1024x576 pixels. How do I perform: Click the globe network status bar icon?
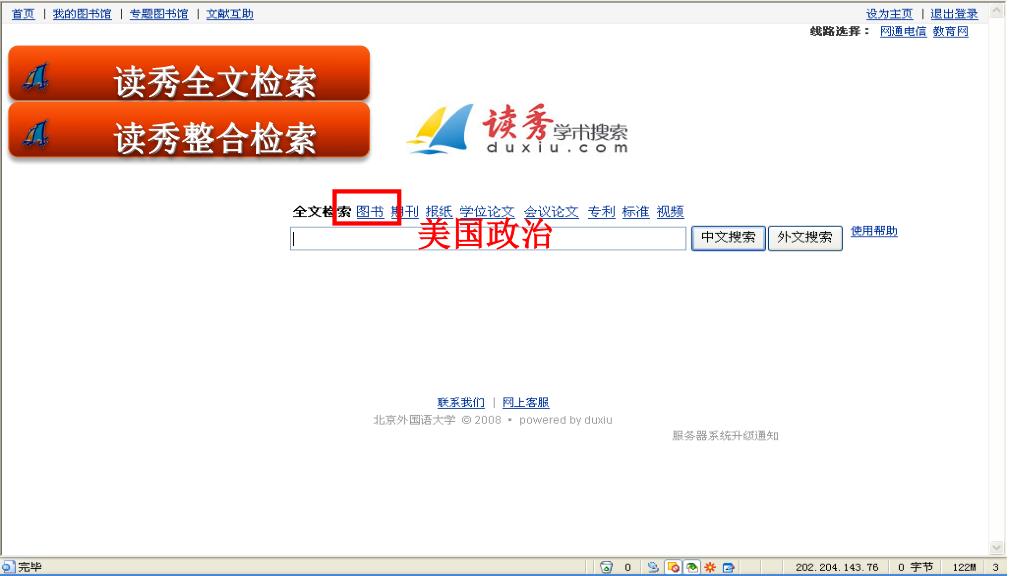[x=653, y=567]
